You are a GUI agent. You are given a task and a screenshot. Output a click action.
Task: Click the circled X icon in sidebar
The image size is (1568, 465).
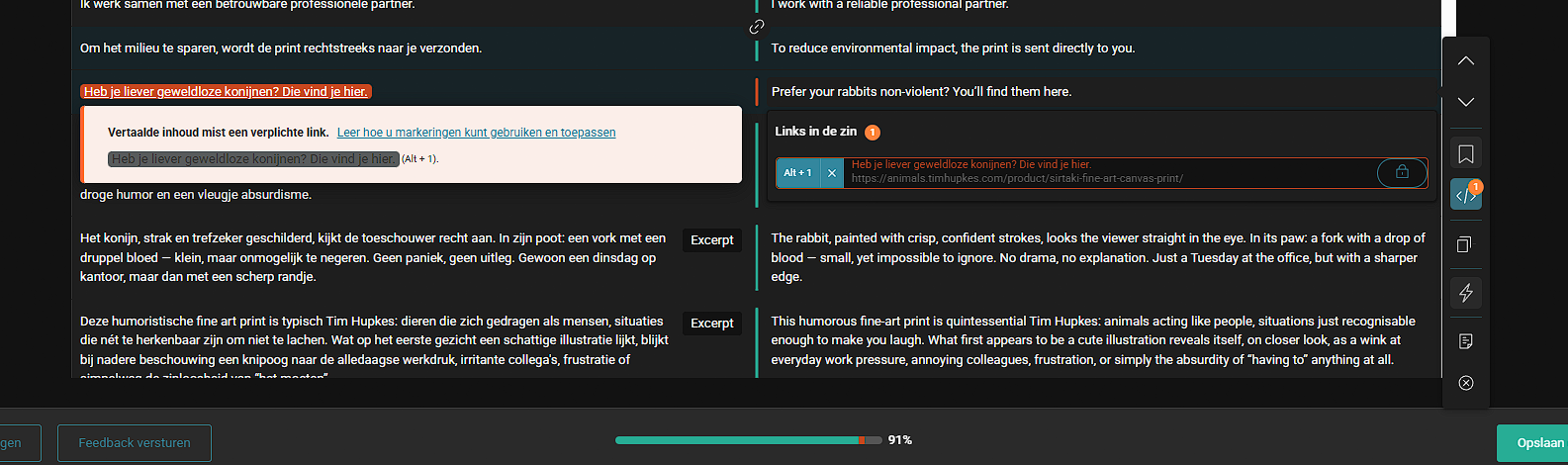(1466, 383)
